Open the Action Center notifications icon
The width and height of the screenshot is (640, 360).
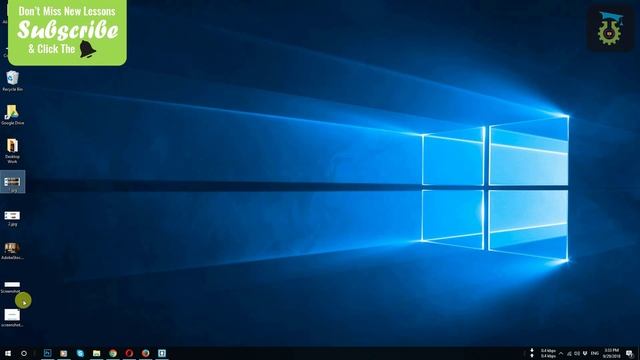(629, 353)
